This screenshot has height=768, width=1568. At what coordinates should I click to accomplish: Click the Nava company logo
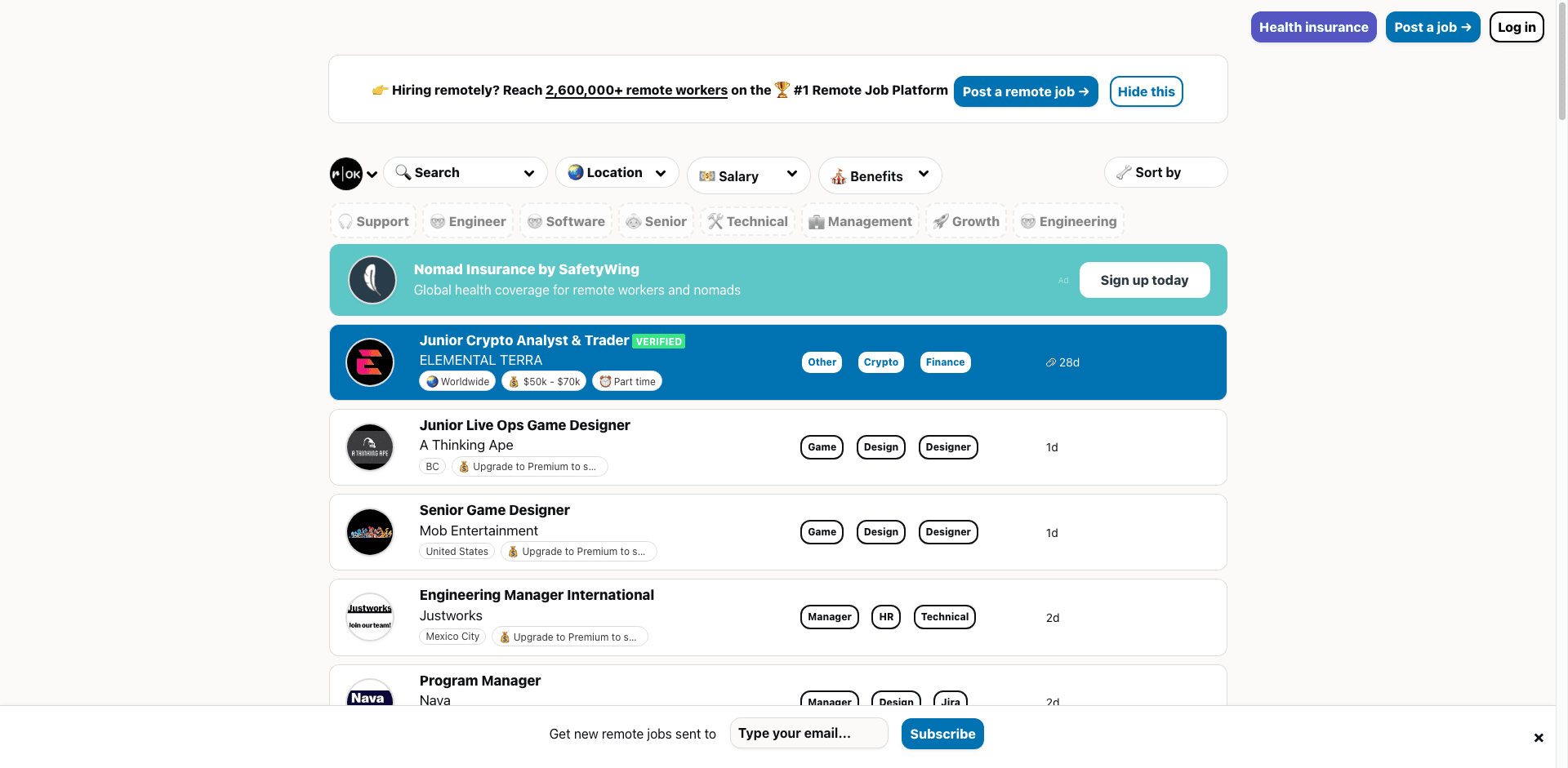point(369,698)
